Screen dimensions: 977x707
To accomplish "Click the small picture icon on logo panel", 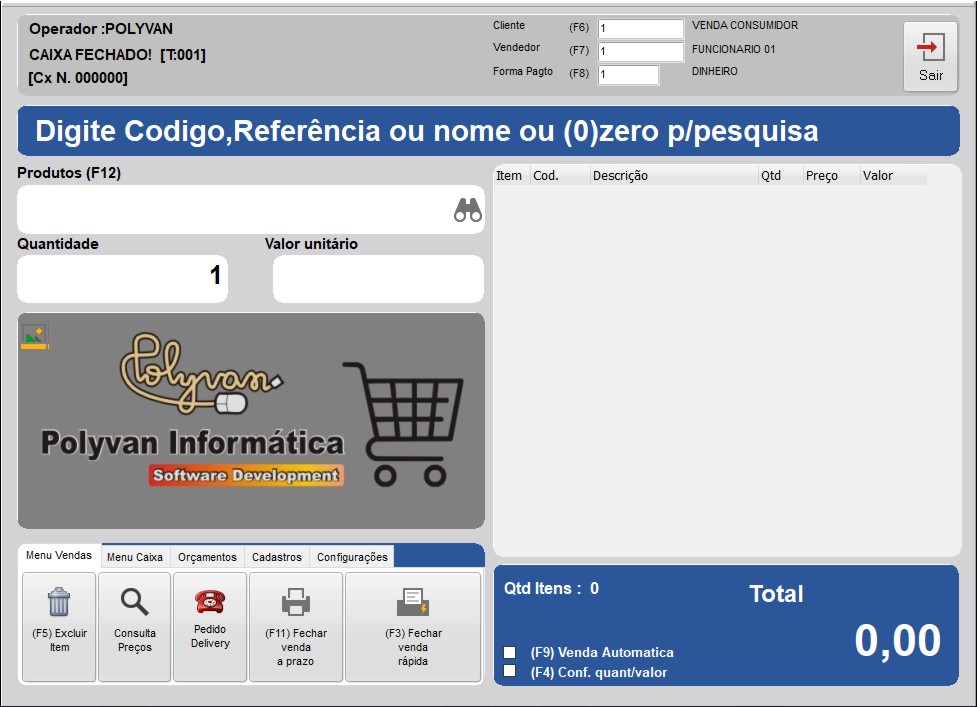I will (34, 336).
